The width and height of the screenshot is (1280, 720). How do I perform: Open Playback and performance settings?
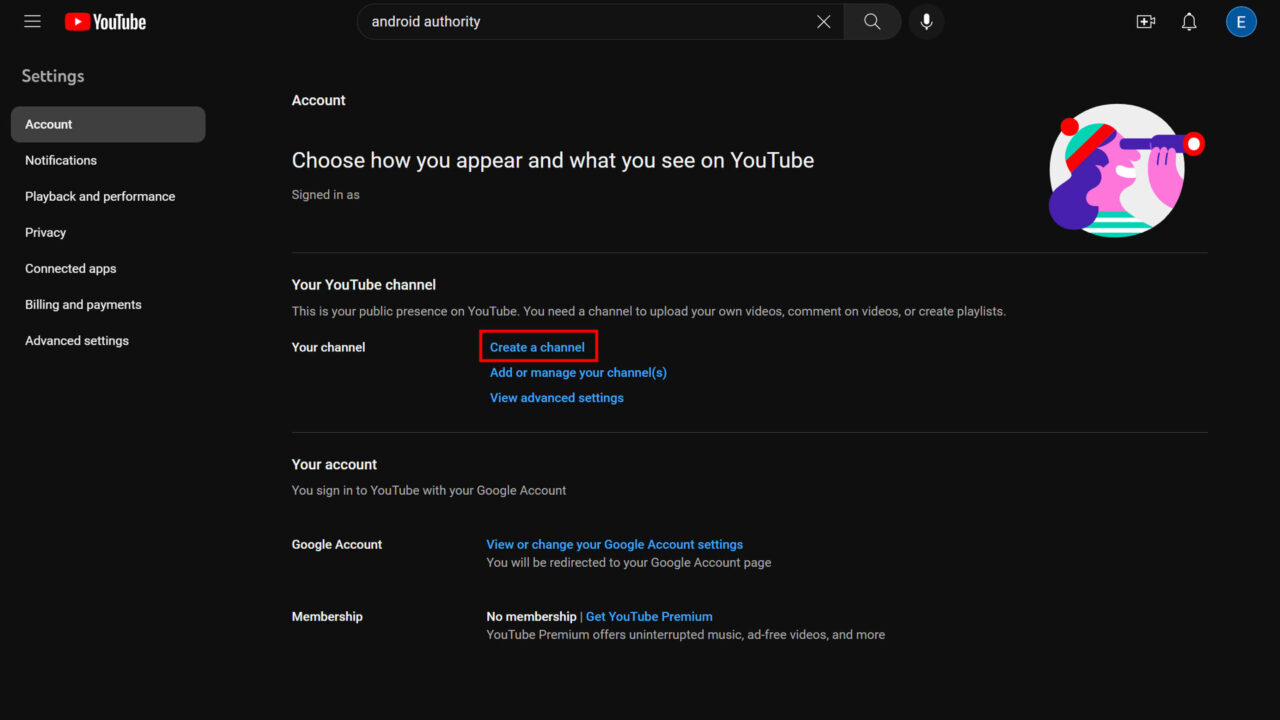[x=100, y=196]
